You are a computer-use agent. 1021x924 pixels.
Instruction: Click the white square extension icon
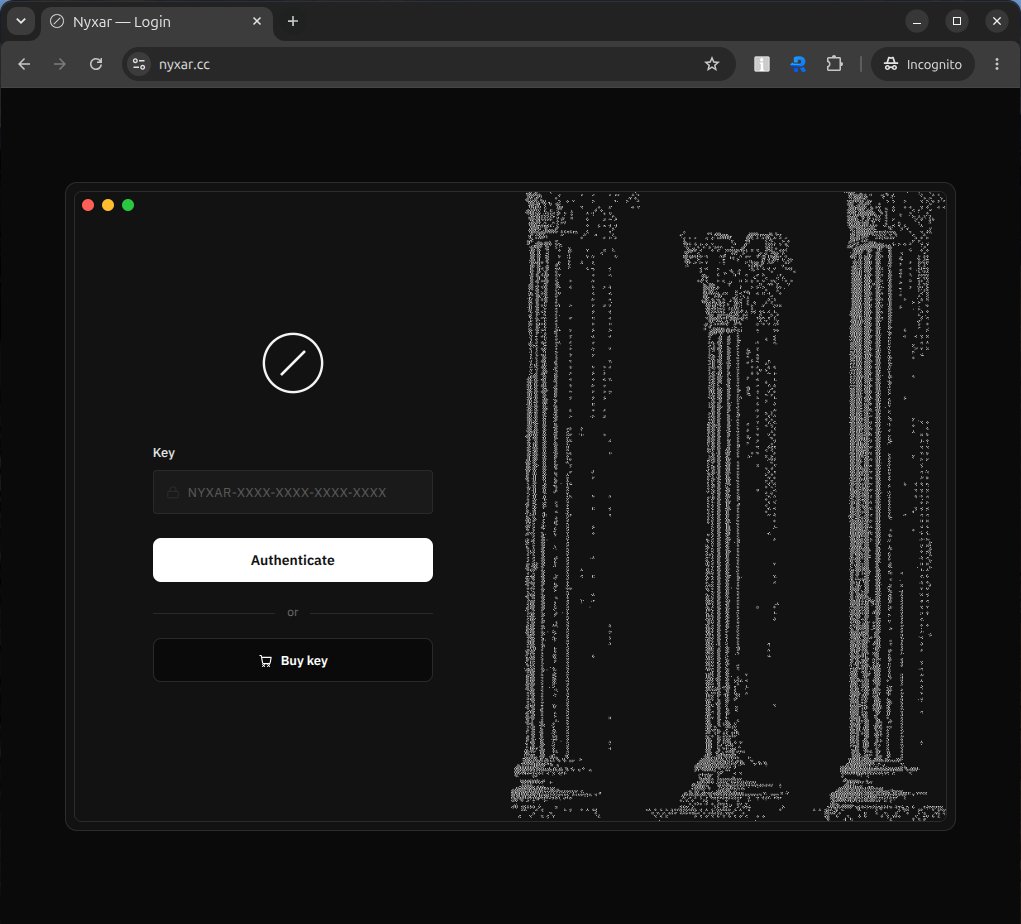tap(761, 64)
